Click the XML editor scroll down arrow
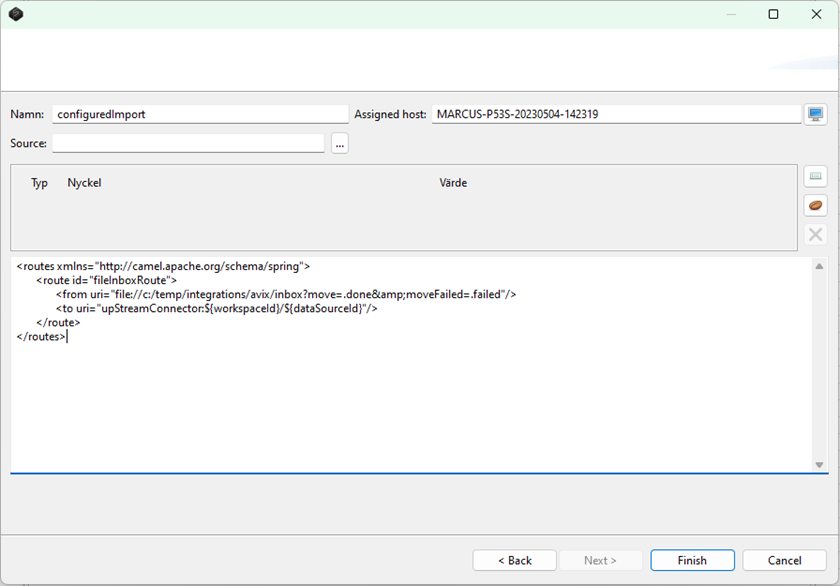The height and width of the screenshot is (586, 840). [819, 465]
